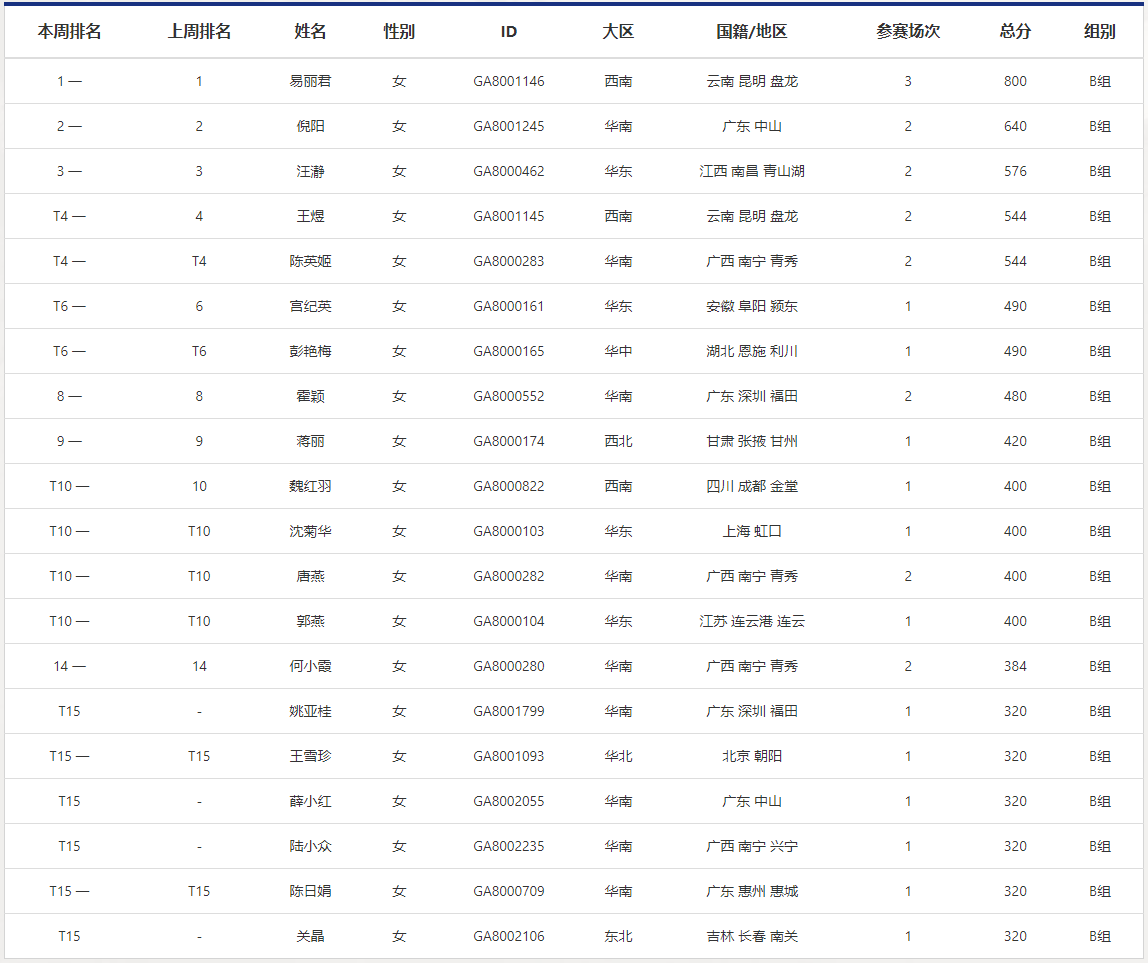Click the 大区 column header
Image resolution: width=1148 pixels, height=963 pixels.
click(618, 31)
